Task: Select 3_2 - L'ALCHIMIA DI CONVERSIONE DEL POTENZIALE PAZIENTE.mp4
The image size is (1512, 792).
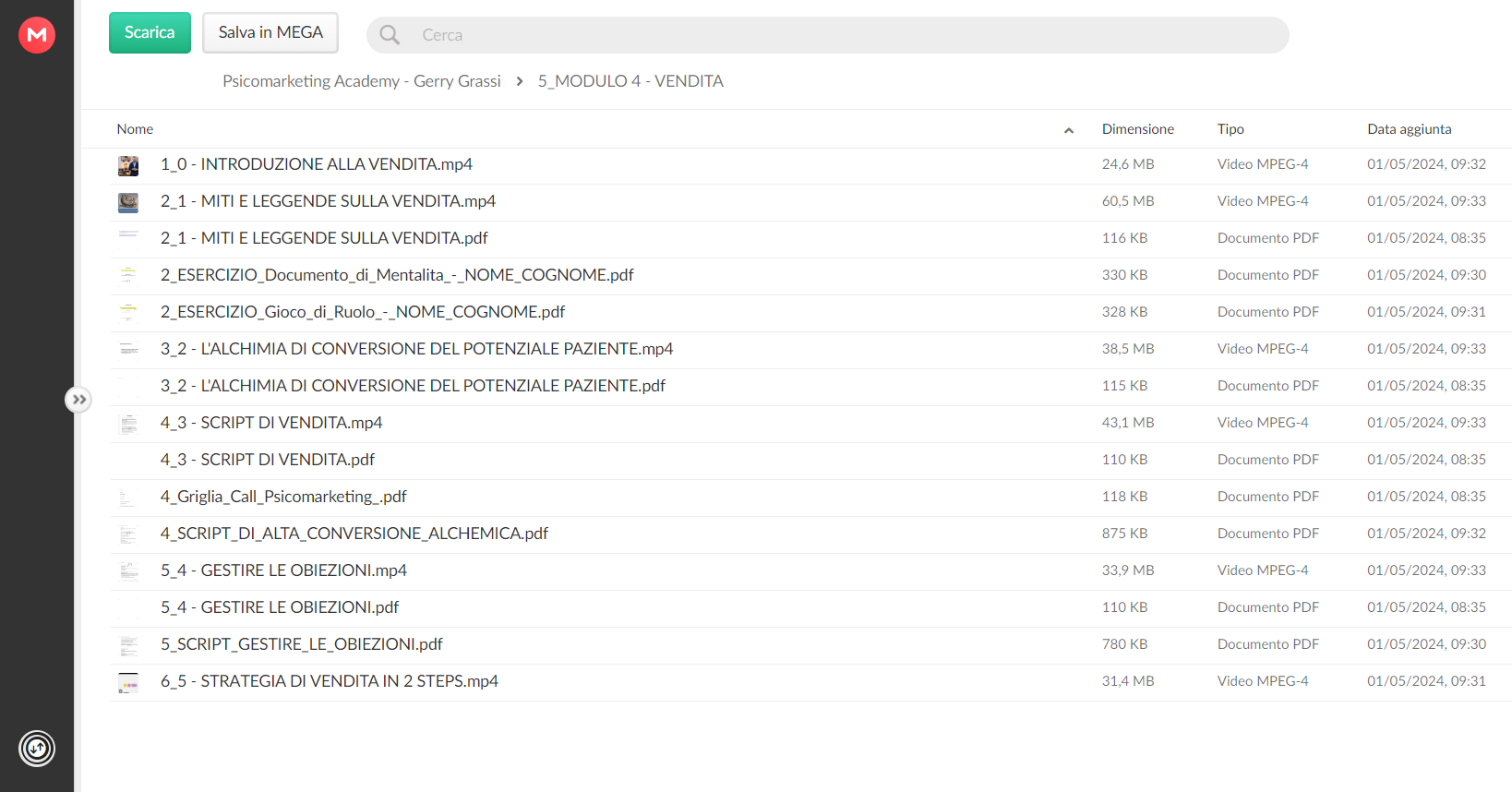Action: point(416,349)
